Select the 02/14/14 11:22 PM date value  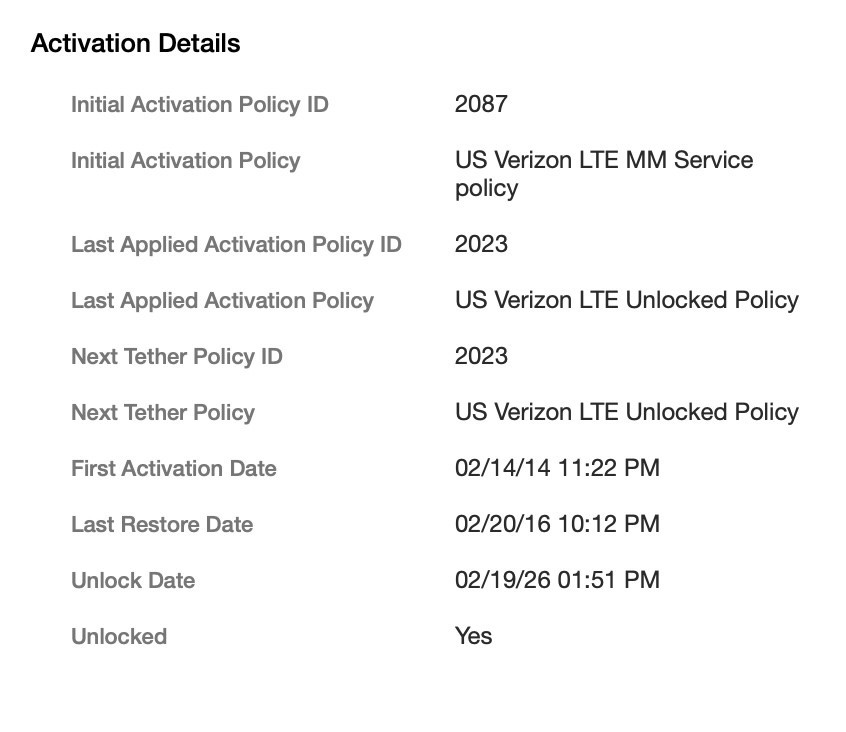tap(557, 469)
